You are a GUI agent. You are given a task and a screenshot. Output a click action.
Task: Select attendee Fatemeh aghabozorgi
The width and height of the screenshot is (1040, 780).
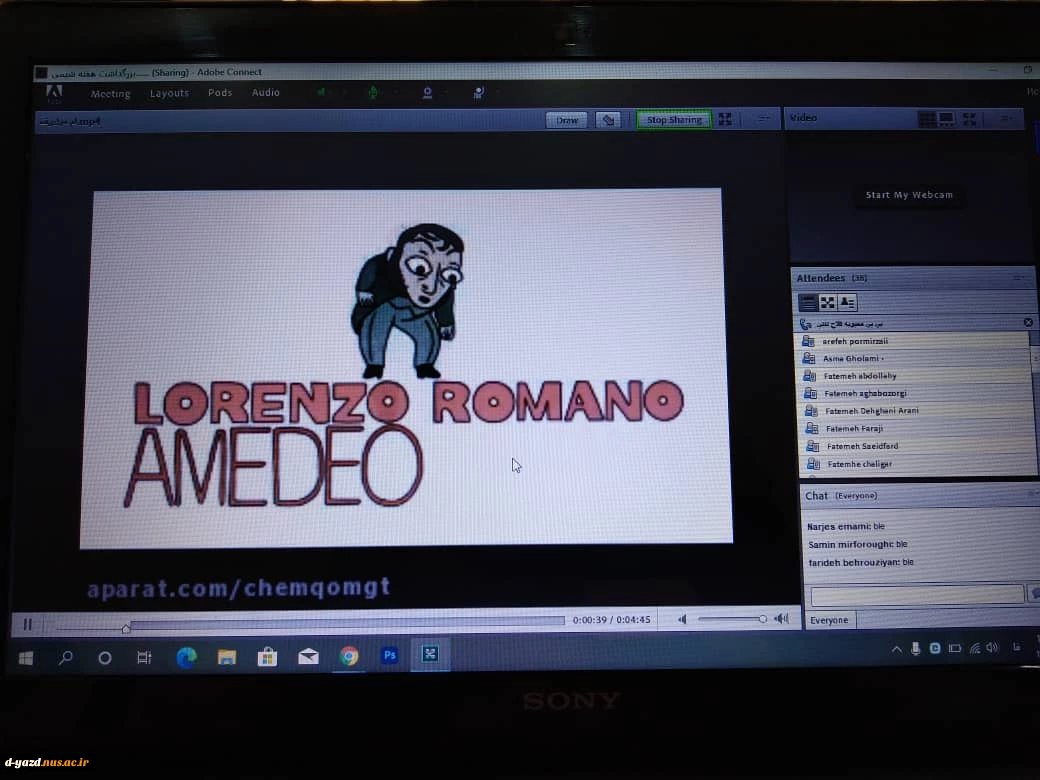click(x=915, y=393)
